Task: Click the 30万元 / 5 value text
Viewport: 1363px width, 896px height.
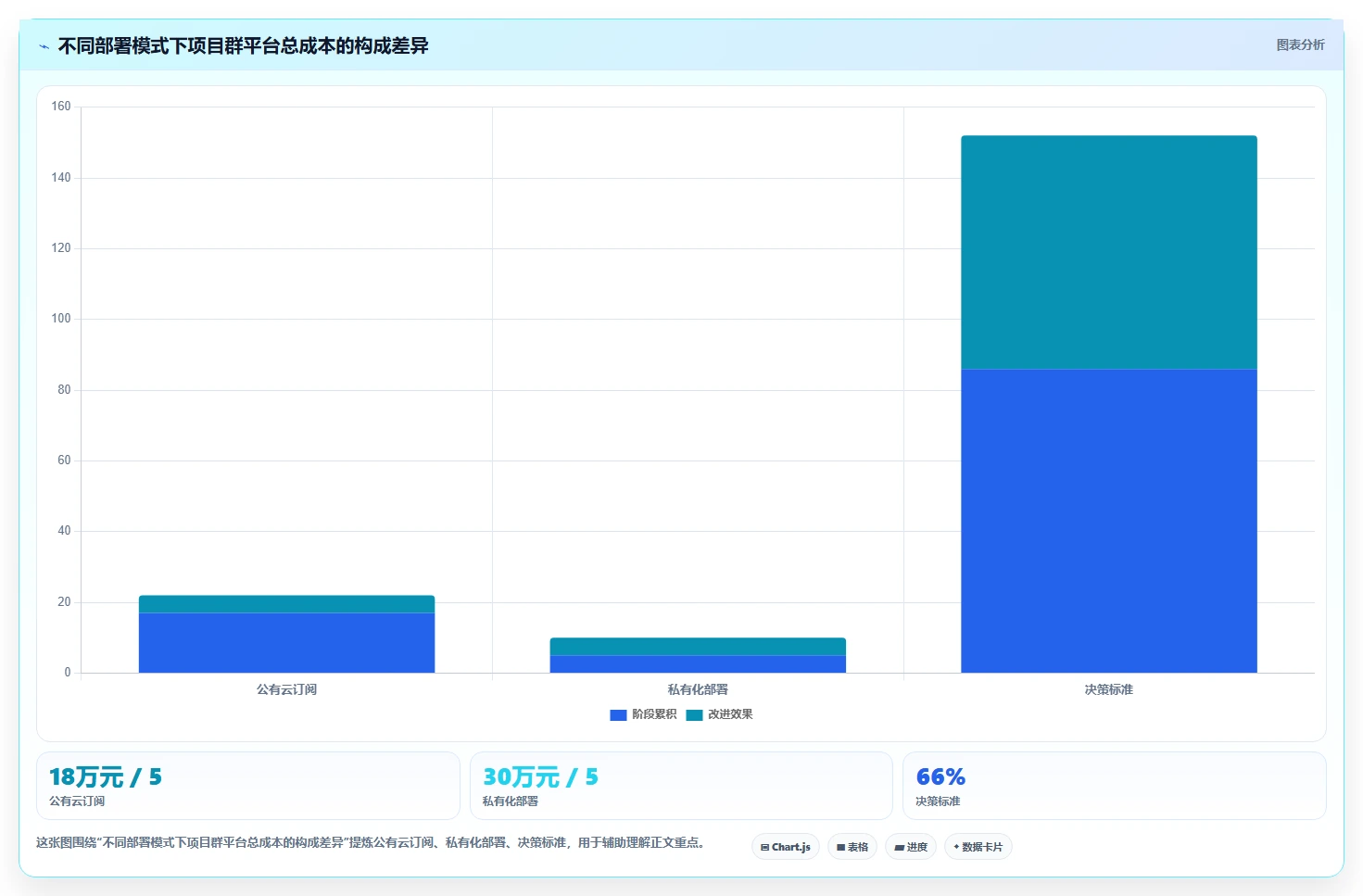Action: (540, 776)
